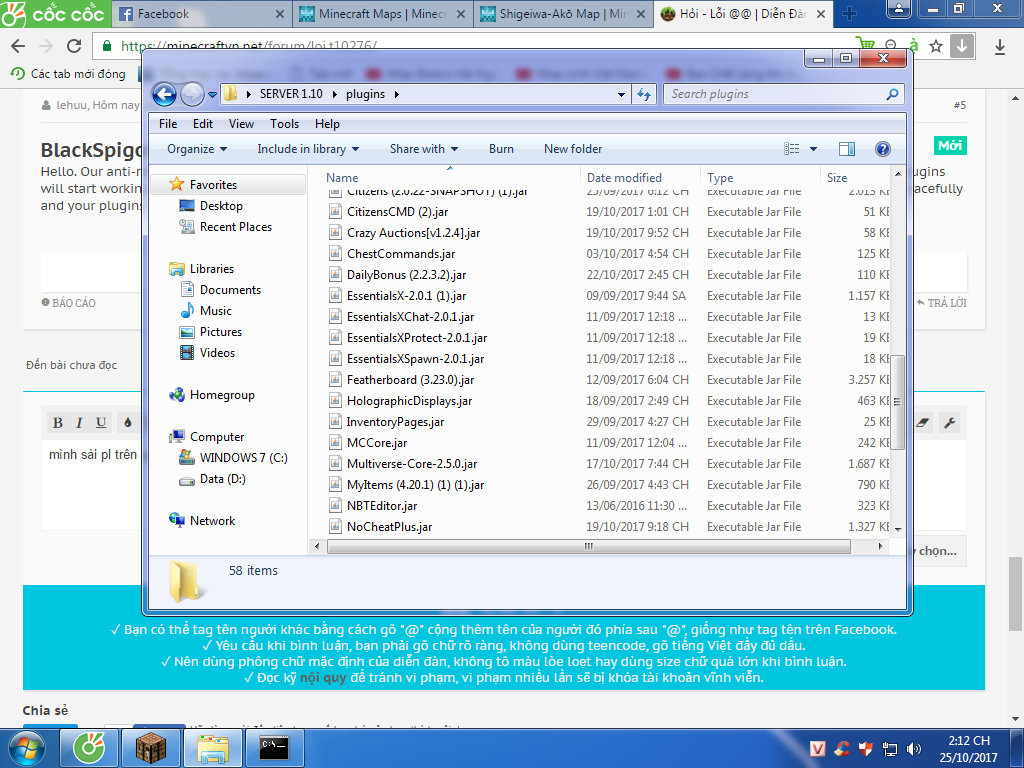Click the Search plugins input field
Screen dimensions: 1024x768
click(775, 94)
